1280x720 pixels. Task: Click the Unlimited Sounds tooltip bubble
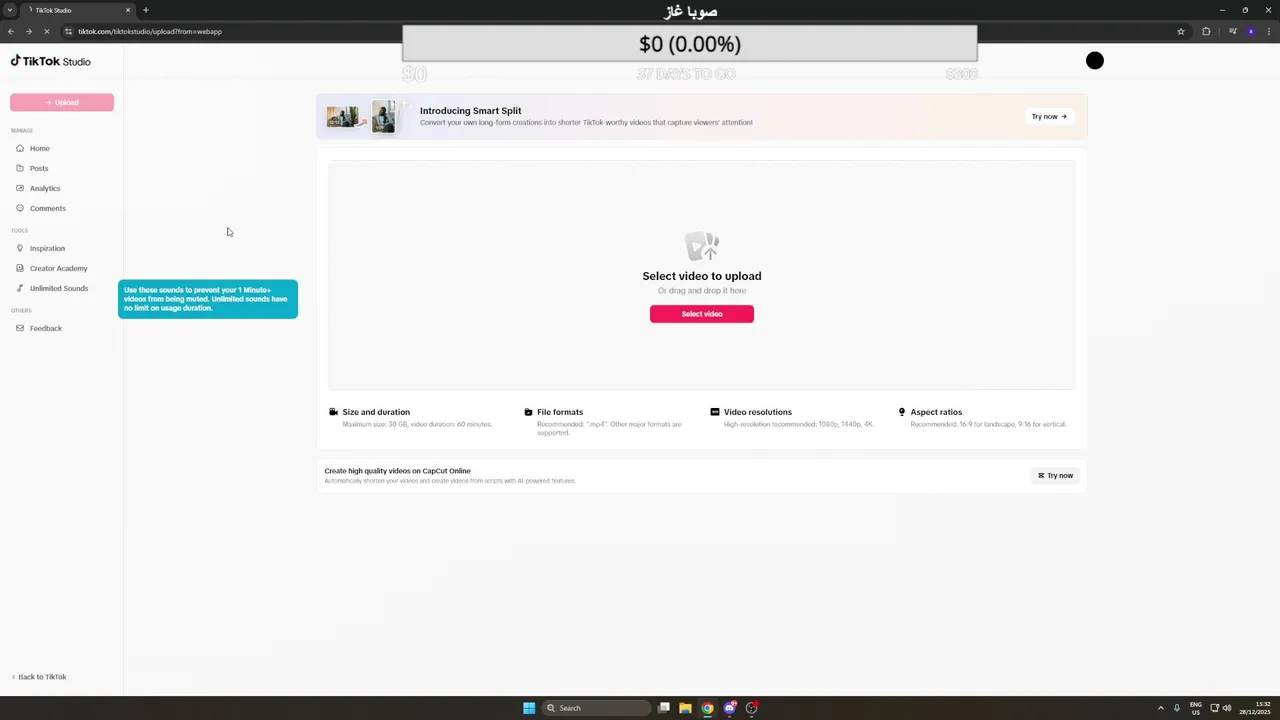(x=208, y=299)
